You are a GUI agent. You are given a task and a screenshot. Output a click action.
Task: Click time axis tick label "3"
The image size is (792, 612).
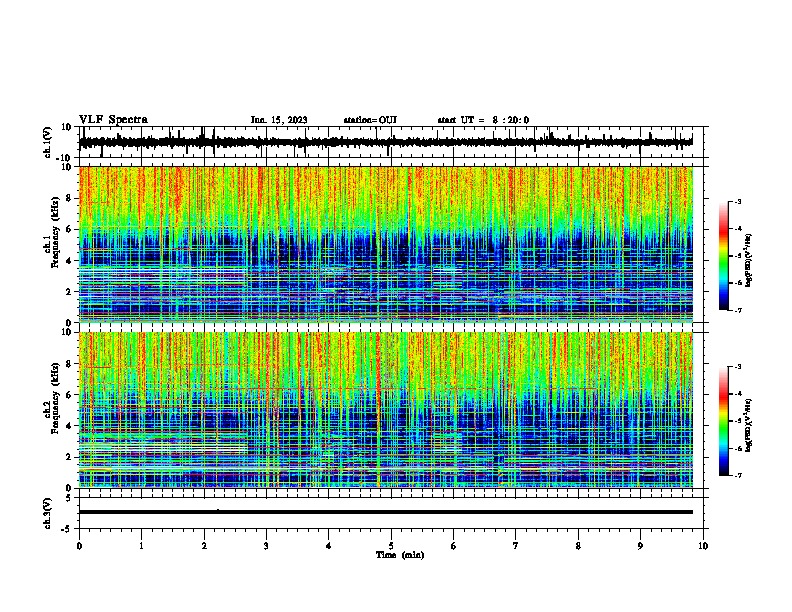point(266,546)
